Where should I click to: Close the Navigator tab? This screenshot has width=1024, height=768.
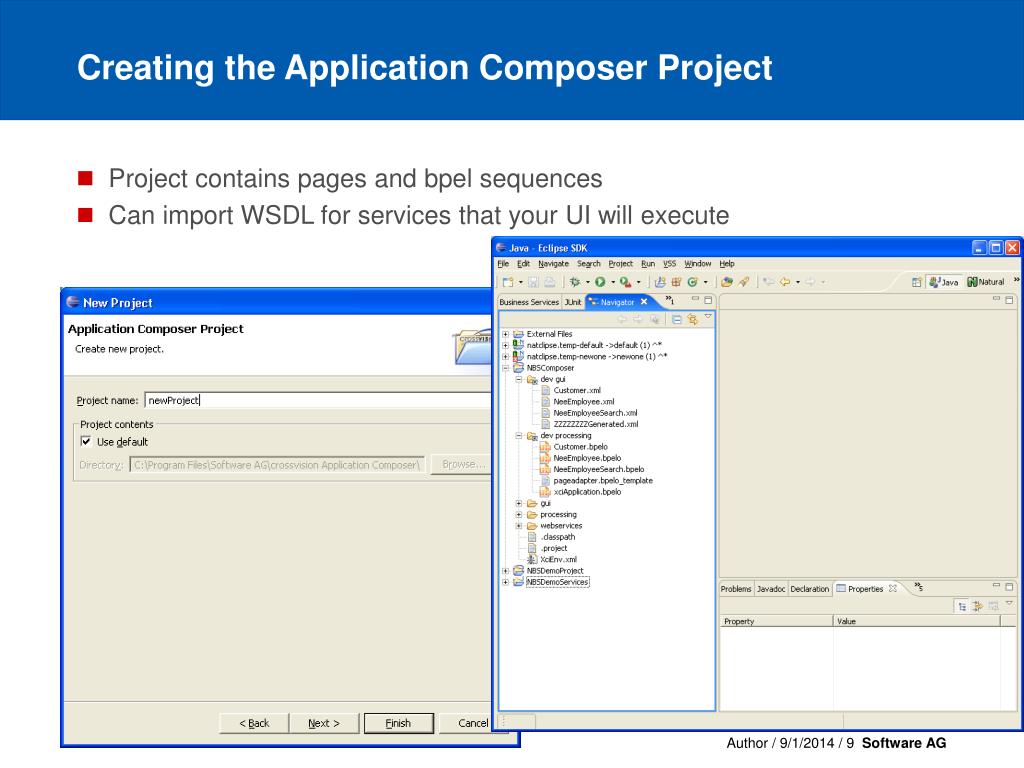pyautogui.click(x=644, y=302)
